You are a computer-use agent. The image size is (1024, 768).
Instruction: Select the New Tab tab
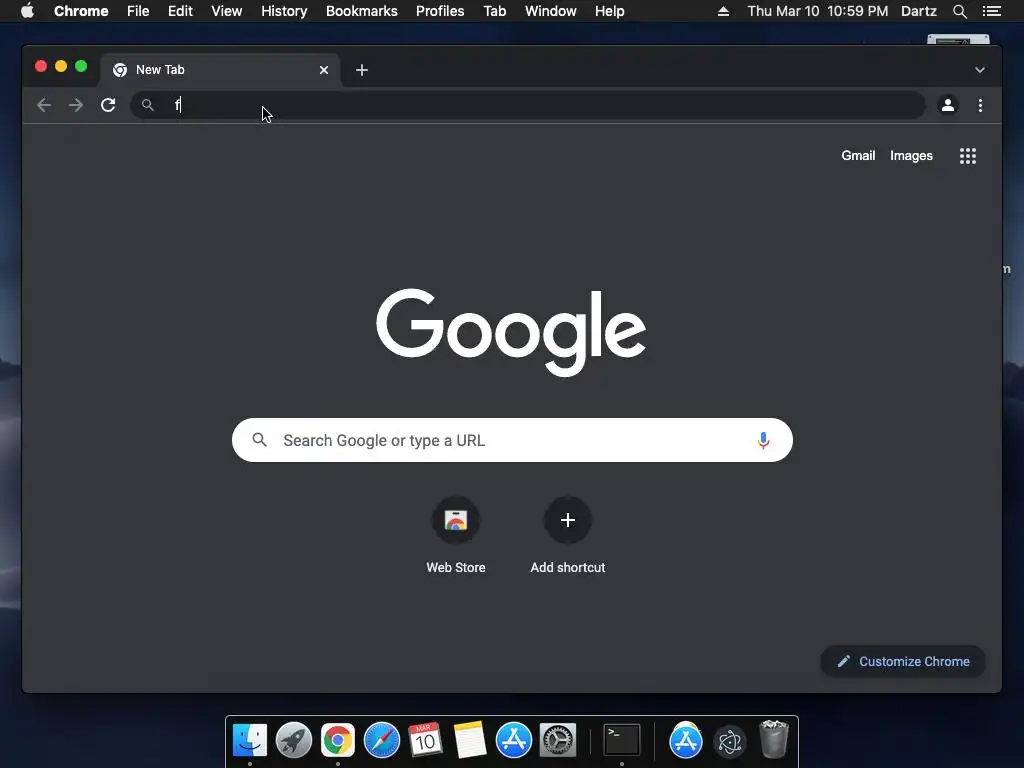219,70
